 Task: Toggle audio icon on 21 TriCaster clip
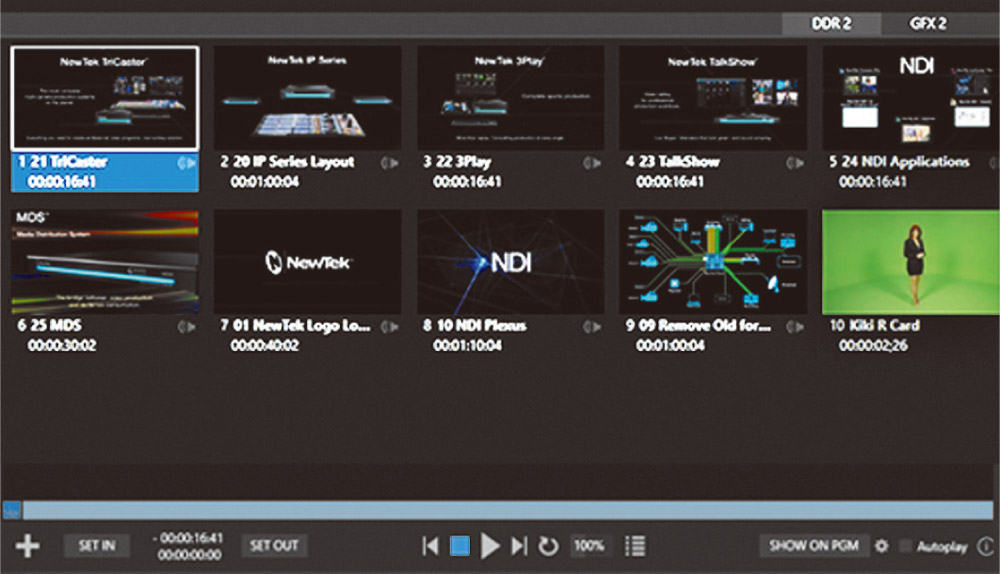(186, 163)
